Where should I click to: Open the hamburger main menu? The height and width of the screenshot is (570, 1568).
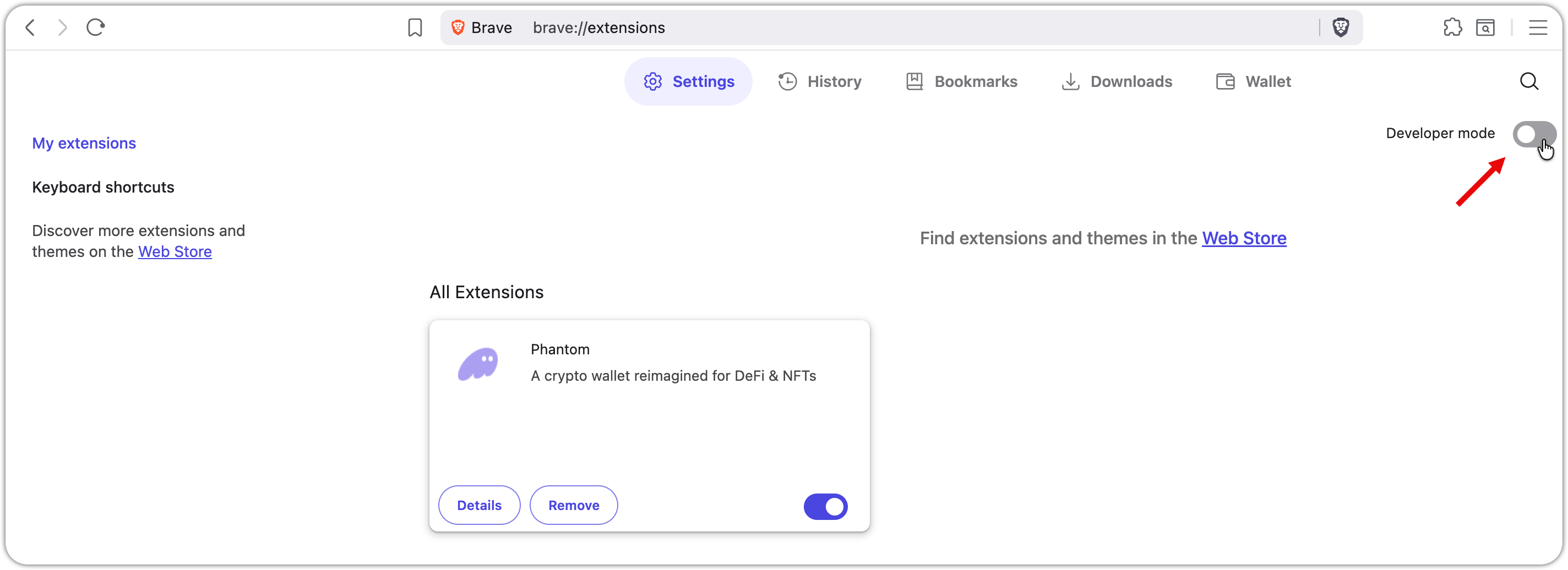1538,28
